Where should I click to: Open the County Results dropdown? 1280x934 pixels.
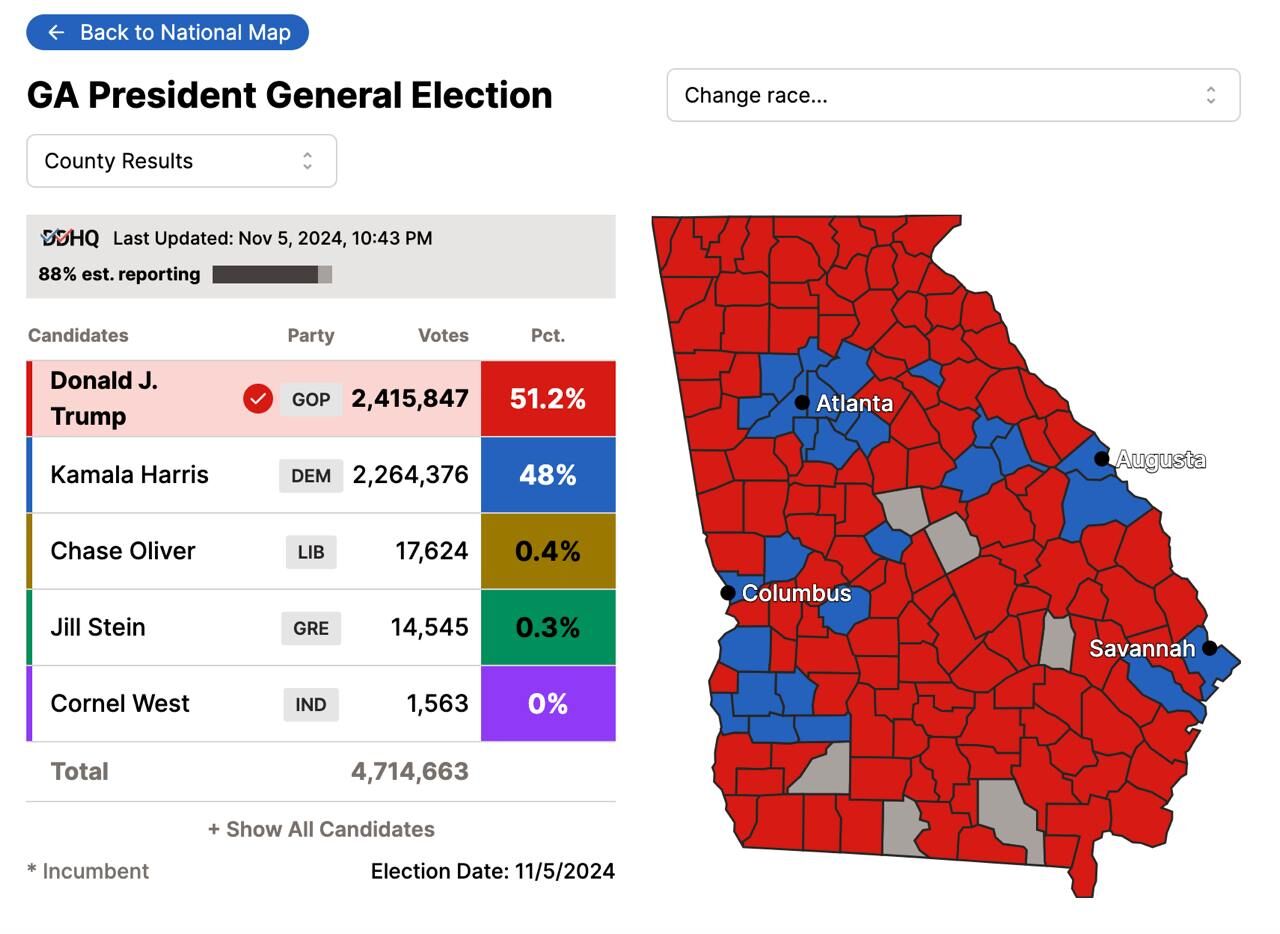point(181,161)
